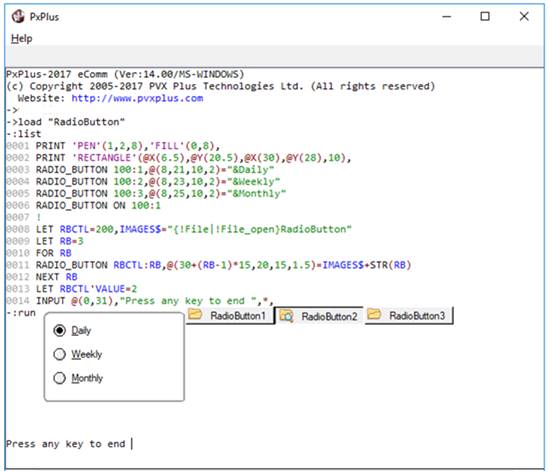Choose the RadioButton1 text label
The height and width of the screenshot is (471, 549).
237,316
